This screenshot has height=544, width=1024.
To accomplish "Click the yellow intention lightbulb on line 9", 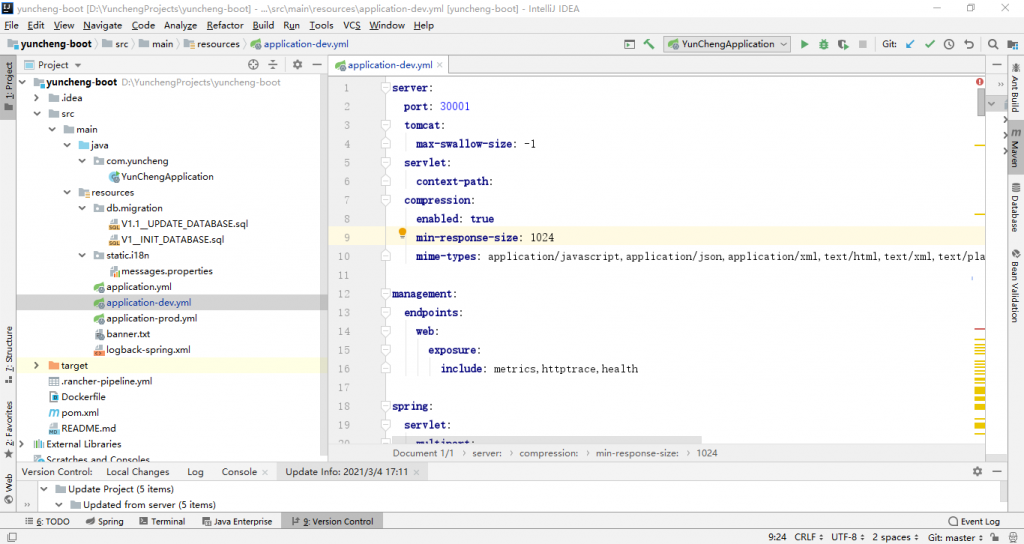I will point(402,233).
